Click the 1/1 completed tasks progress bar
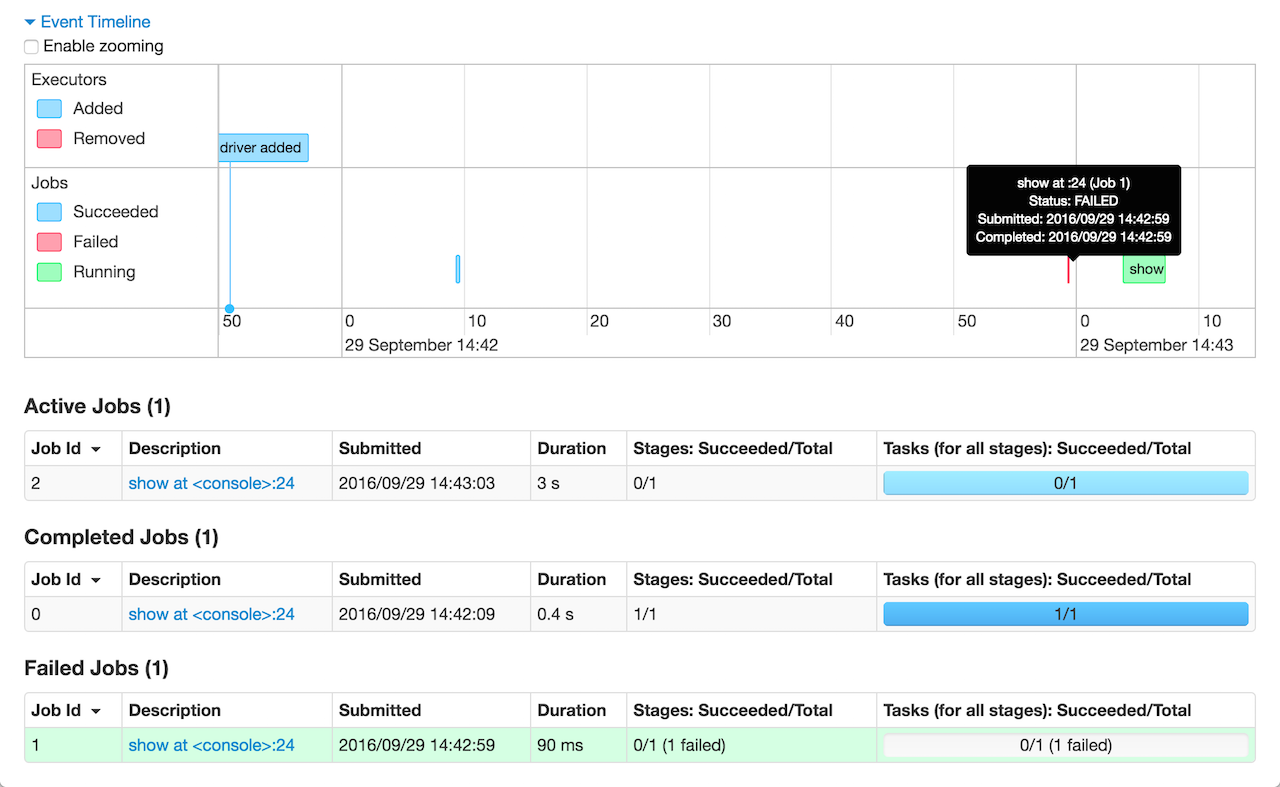 (1065, 613)
